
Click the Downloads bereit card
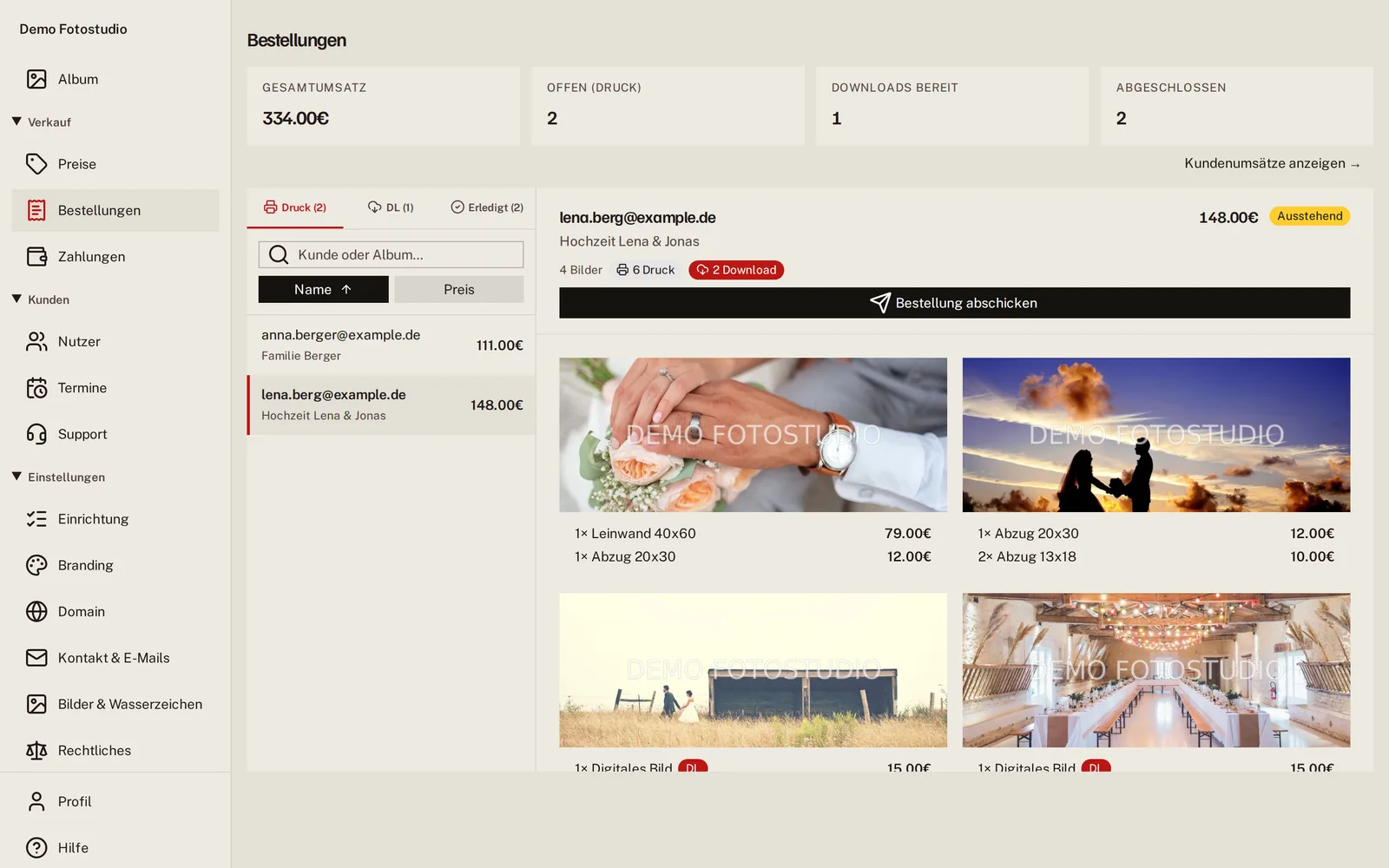click(952, 106)
